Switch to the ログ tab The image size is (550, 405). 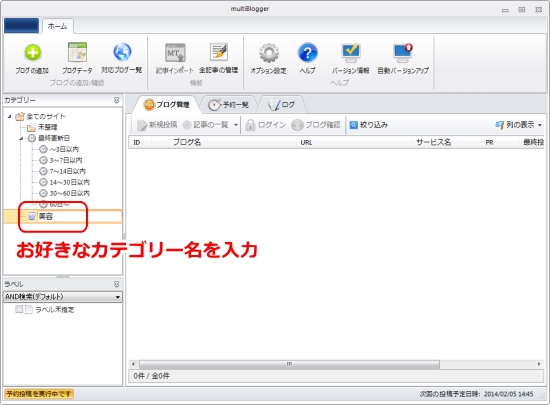[x=282, y=104]
